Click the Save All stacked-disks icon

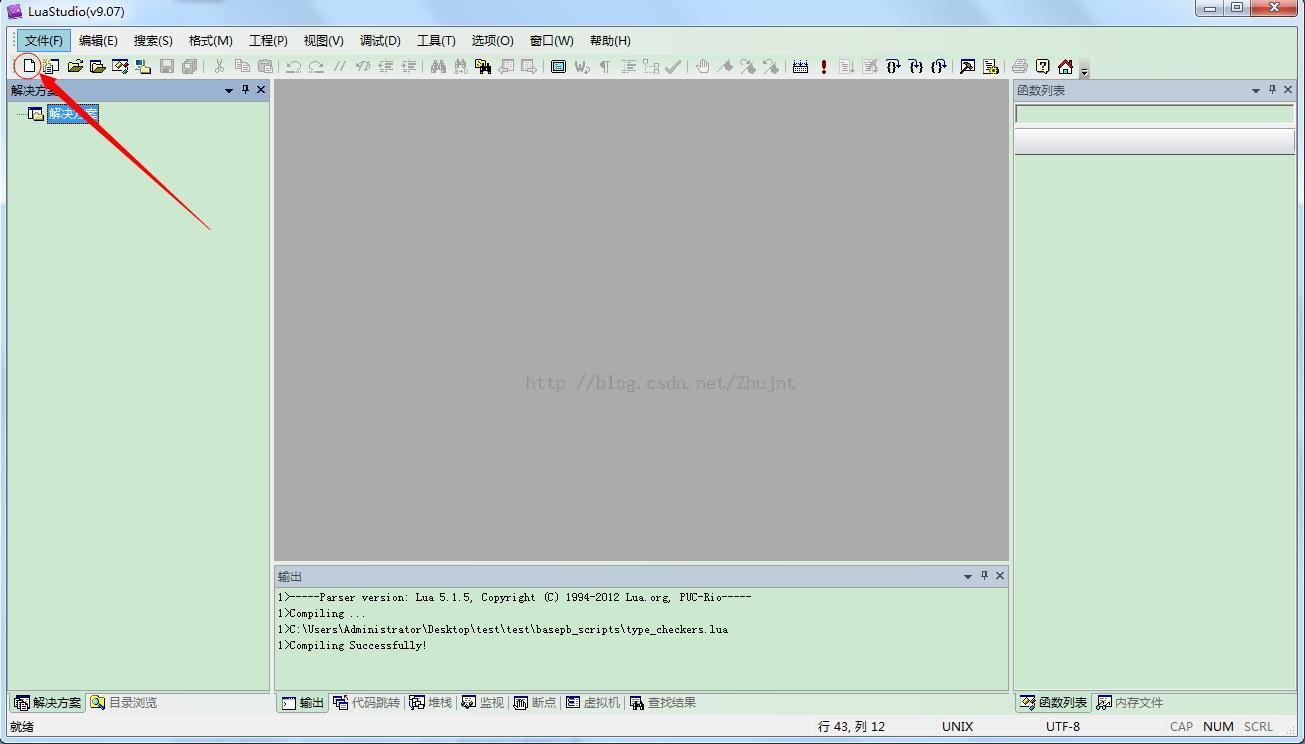189,66
